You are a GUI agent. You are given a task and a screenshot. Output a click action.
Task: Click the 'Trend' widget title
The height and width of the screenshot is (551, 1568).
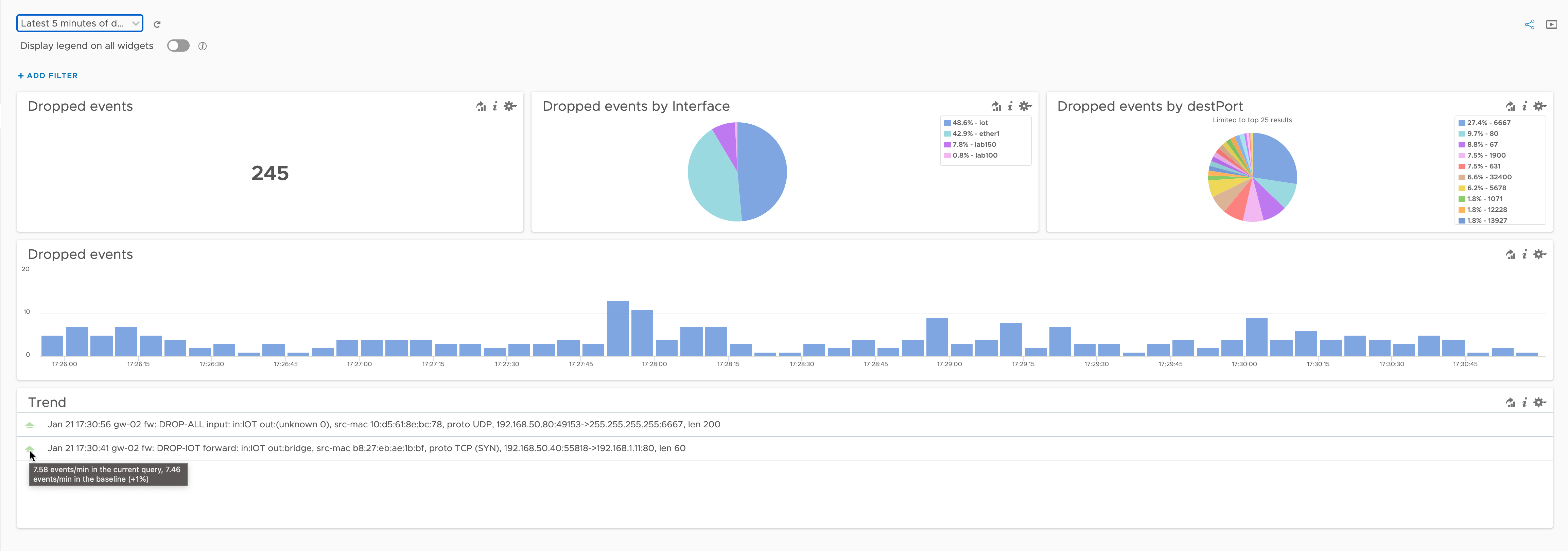click(47, 403)
